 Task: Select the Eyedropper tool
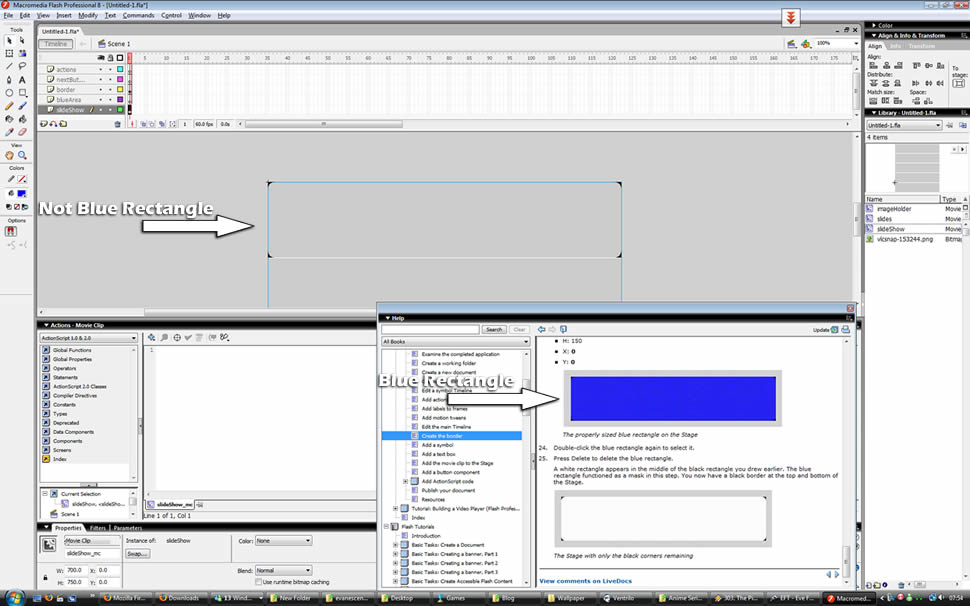tap(9, 132)
